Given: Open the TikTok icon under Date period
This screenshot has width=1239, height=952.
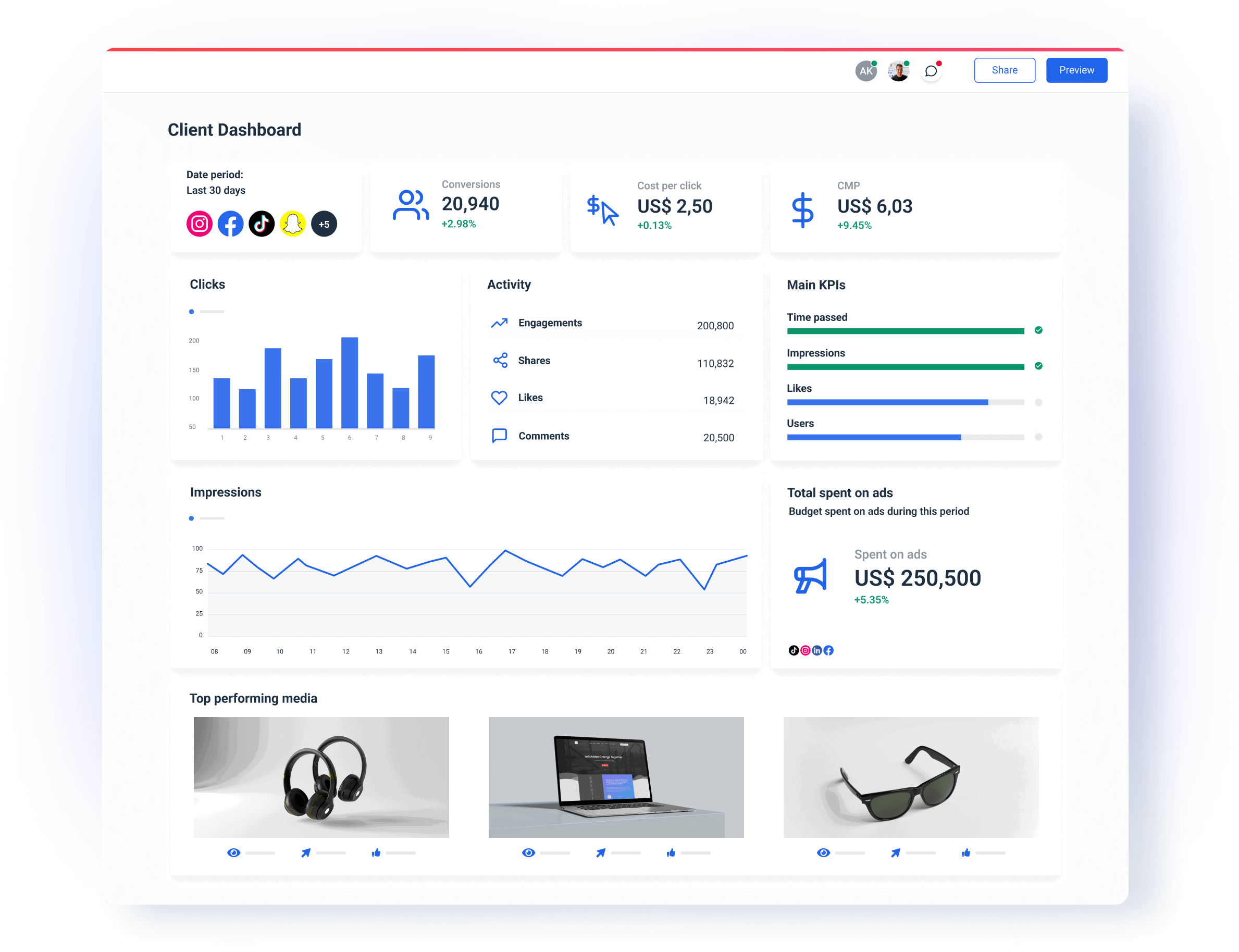Looking at the screenshot, I should pos(262,223).
